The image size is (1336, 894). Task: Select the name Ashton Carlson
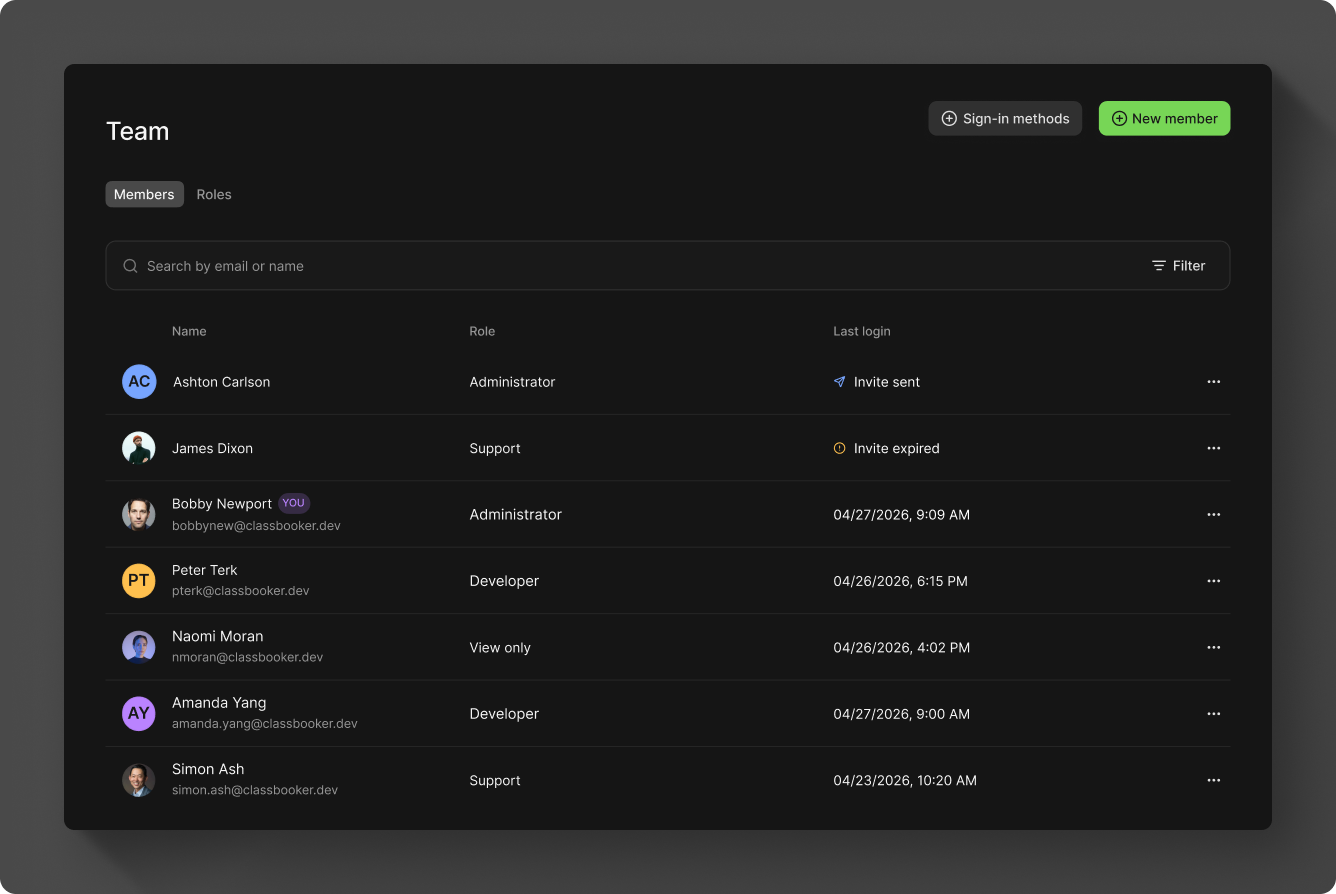click(x=222, y=382)
